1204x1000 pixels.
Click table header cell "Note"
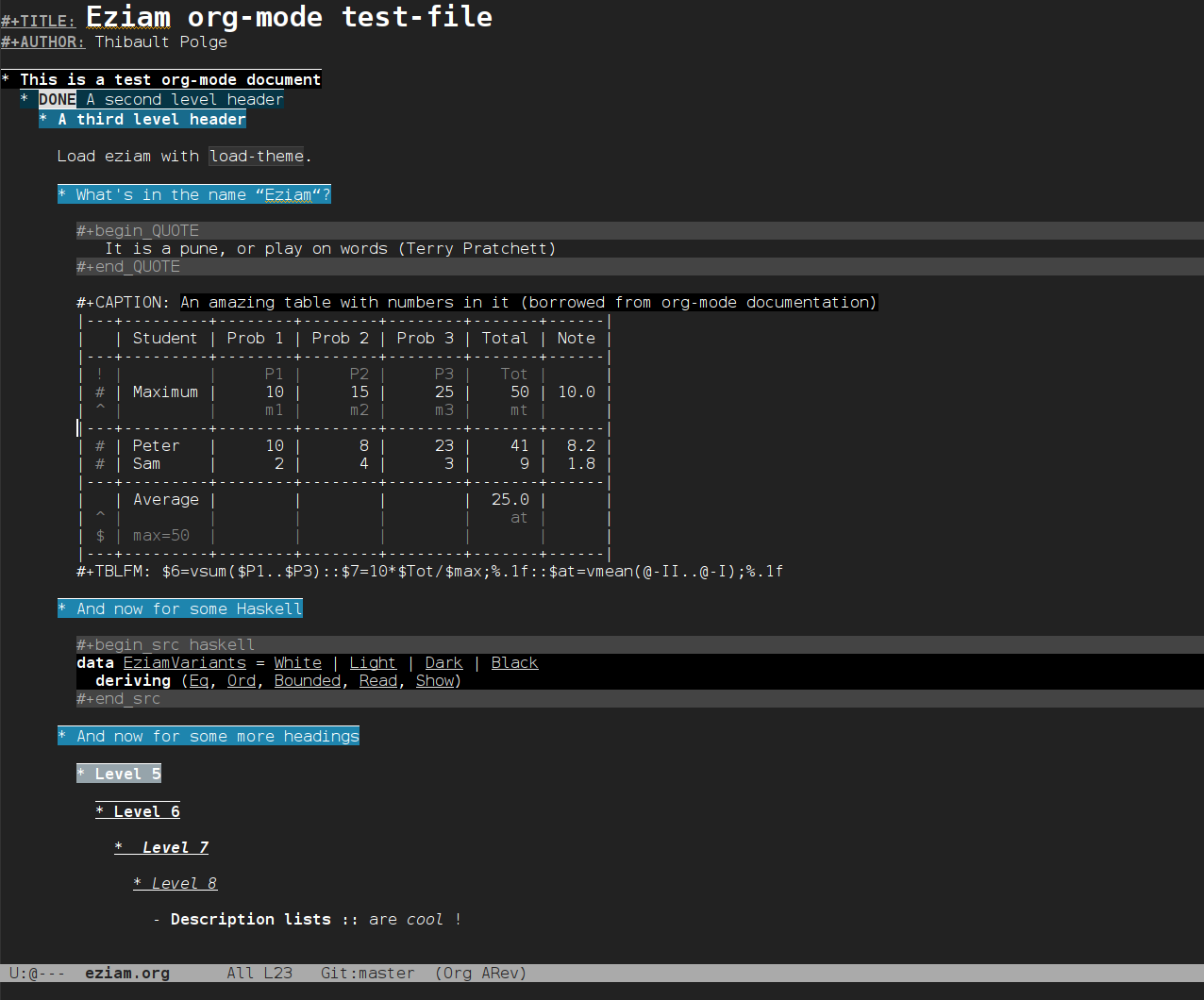click(576, 338)
